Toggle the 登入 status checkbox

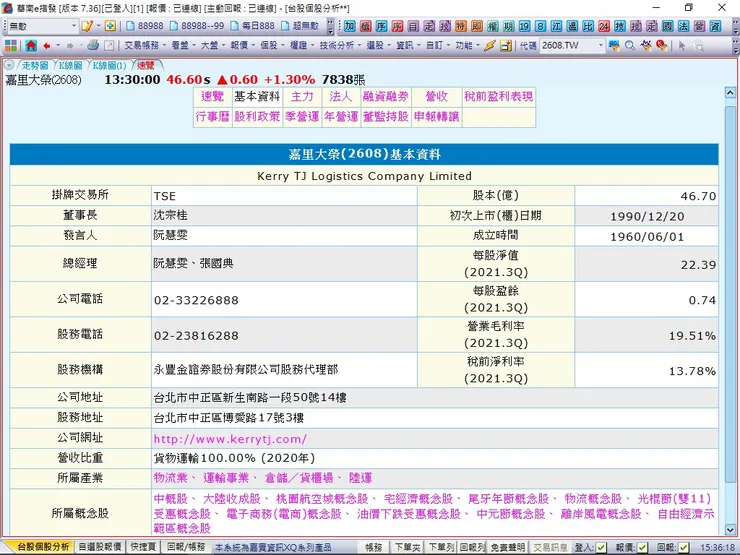[601, 547]
